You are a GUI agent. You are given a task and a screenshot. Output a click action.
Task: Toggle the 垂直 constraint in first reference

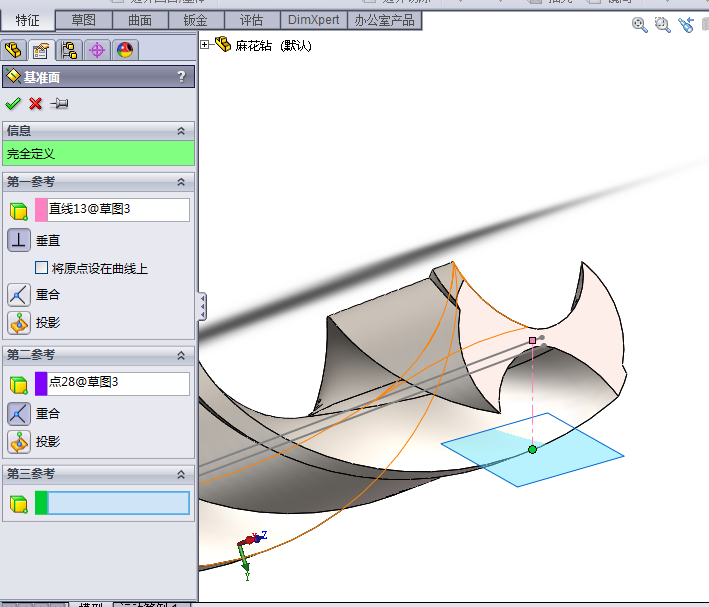tap(19, 240)
